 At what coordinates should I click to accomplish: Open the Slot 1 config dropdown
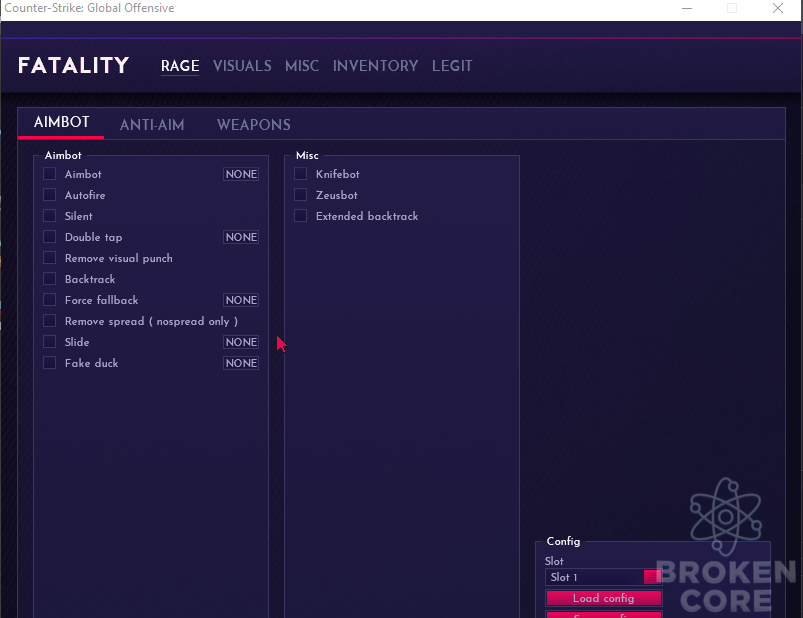click(603, 577)
